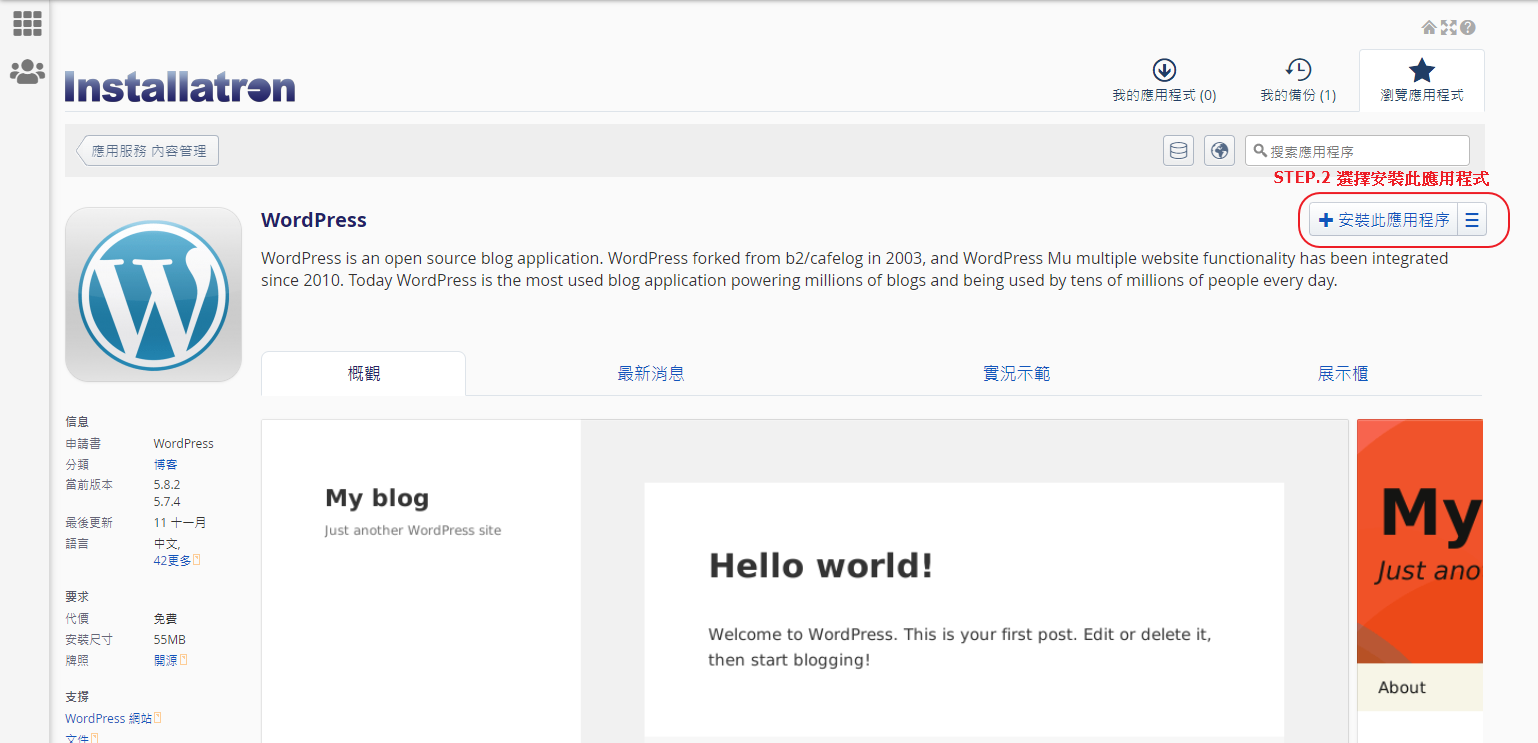
Task: Select the 瀏覽應用程式 tab
Action: 1422,81
